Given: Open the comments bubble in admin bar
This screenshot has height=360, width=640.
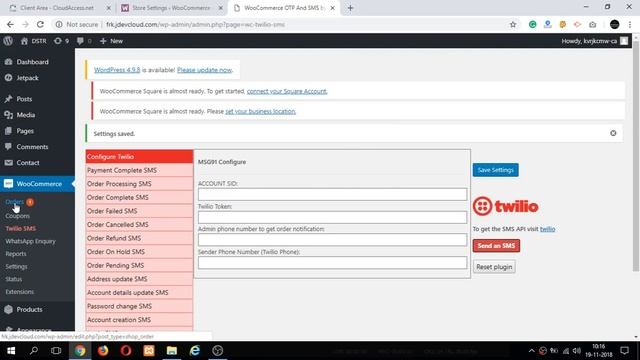Looking at the screenshot, I should pyautogui.click(x=80, y=41).
